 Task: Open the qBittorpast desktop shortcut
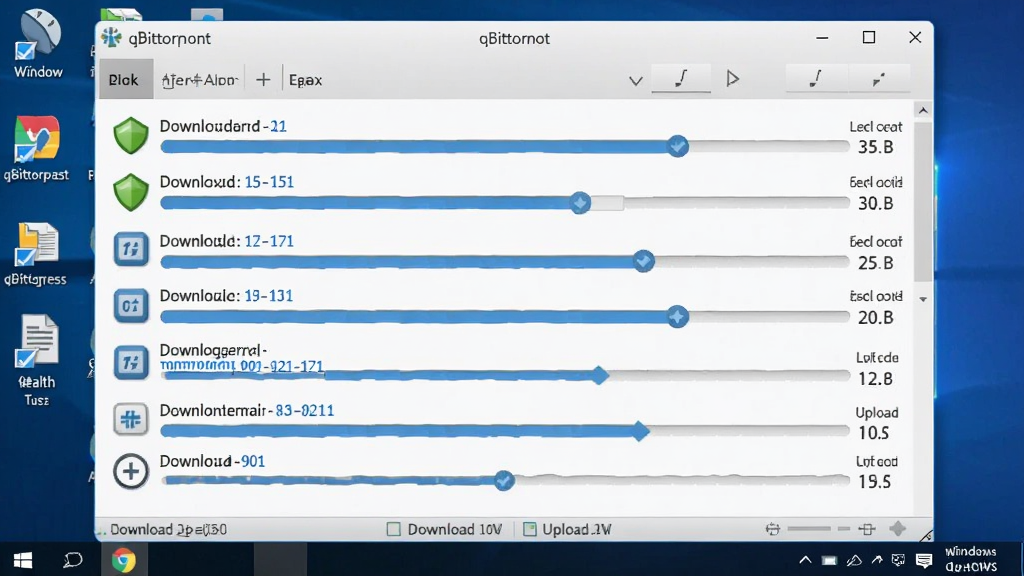tap(36, 148)
